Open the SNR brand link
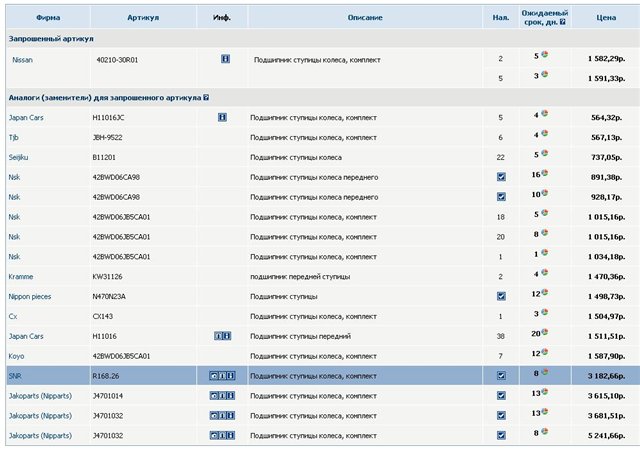The width and height of the screenshot is (640, 454). 15,376
